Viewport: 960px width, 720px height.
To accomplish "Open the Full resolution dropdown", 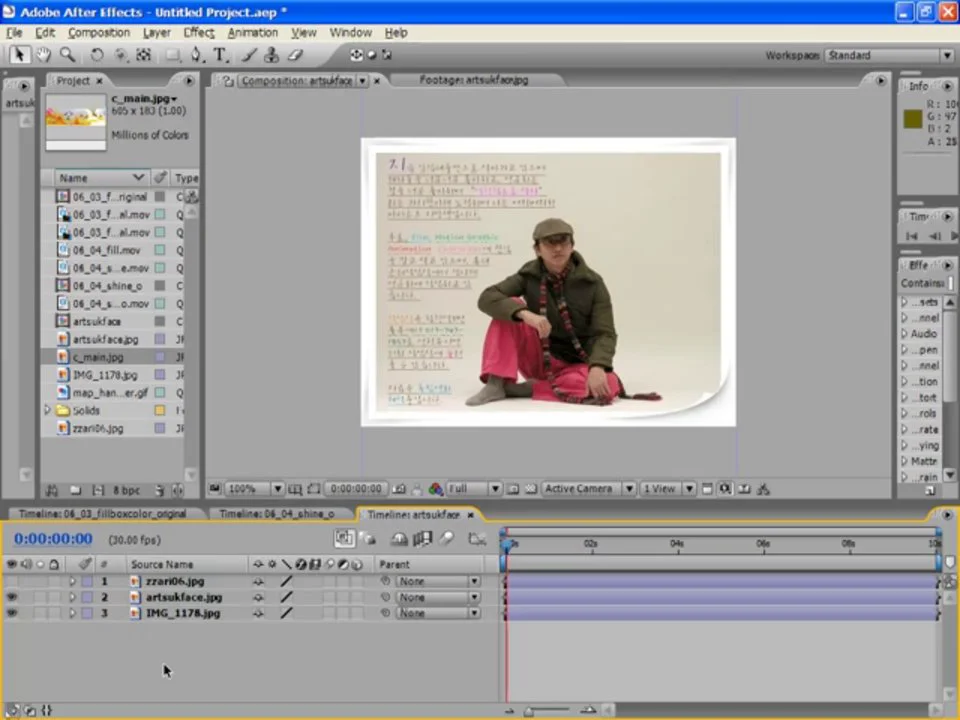I will (x=474, y=489).
